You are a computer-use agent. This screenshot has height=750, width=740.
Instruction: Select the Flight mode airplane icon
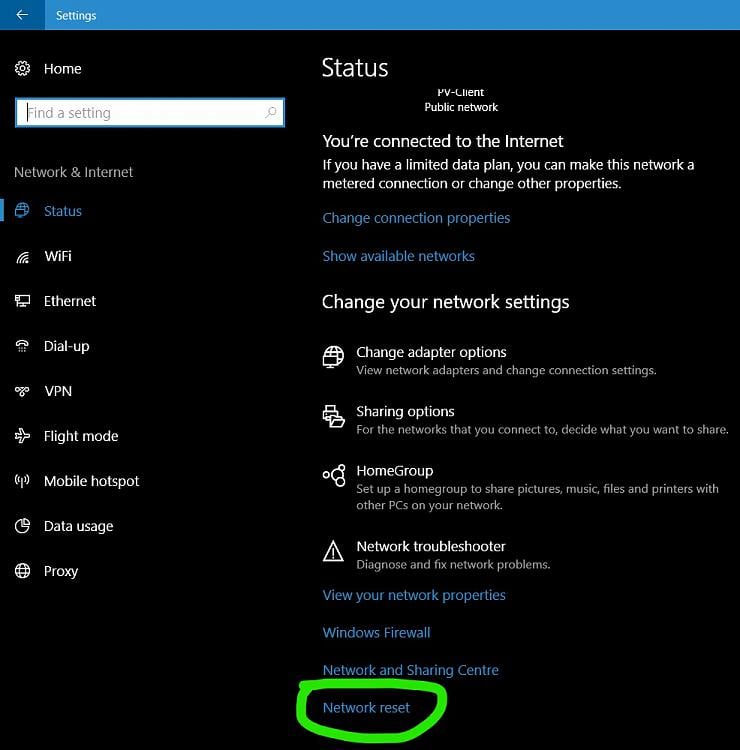[x=22, y=436]
